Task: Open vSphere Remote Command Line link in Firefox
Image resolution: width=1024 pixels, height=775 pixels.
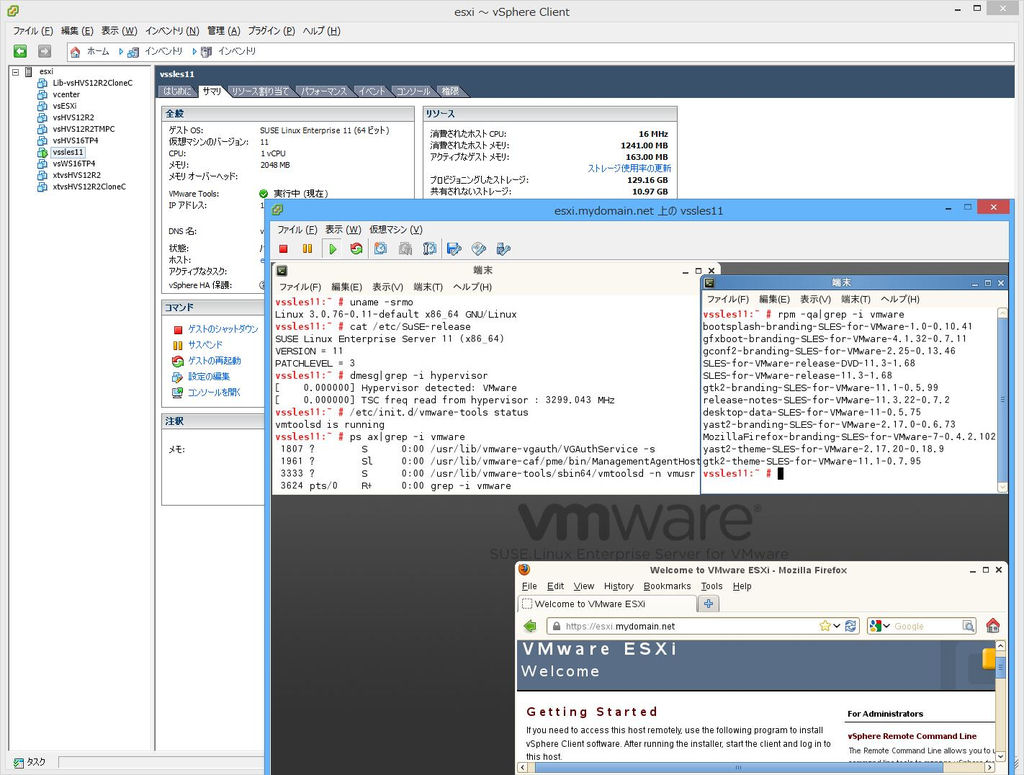Action: click(x=912, y=736)
